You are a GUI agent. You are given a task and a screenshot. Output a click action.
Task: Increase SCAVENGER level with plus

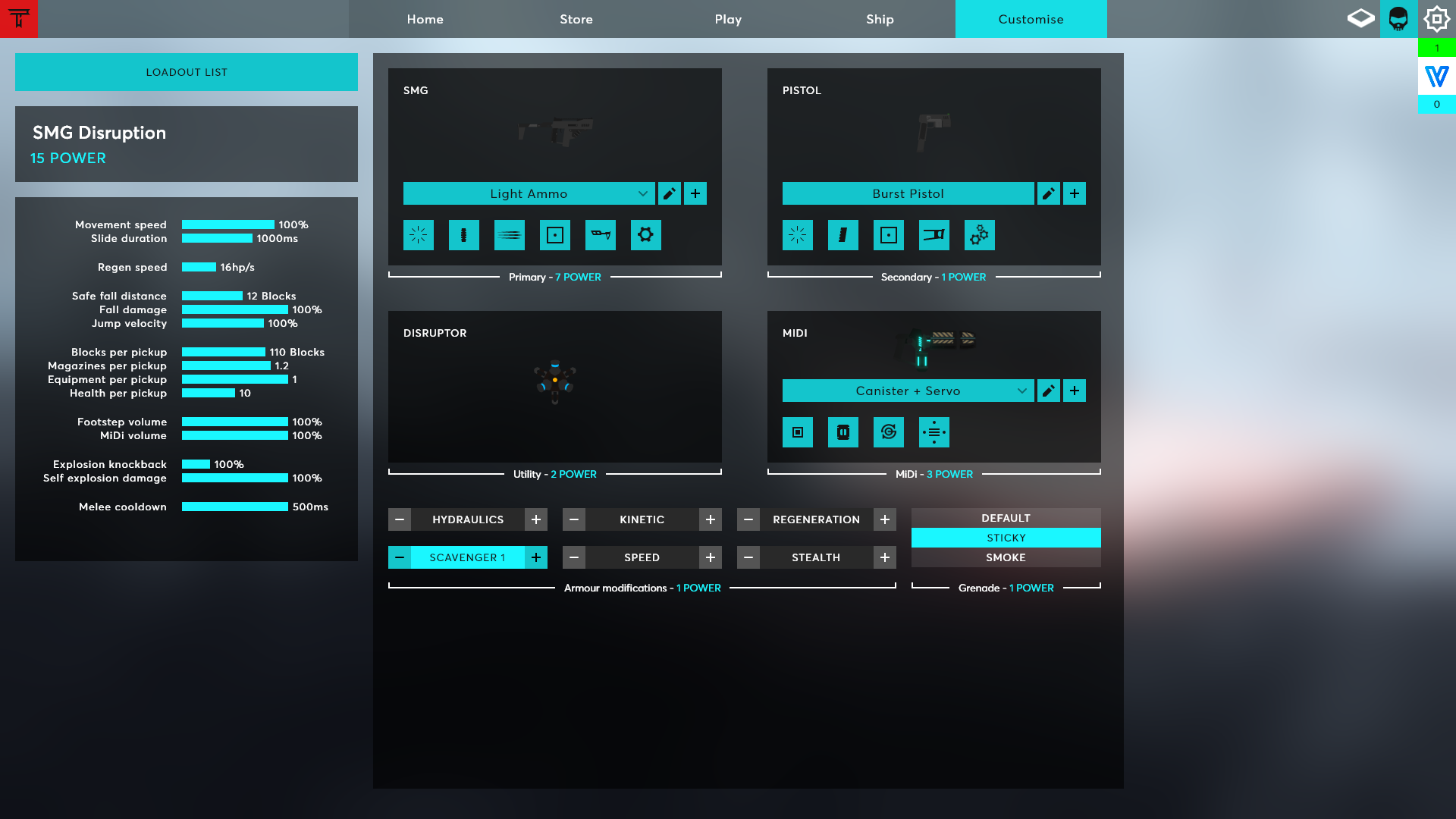(x=536, y=557)
